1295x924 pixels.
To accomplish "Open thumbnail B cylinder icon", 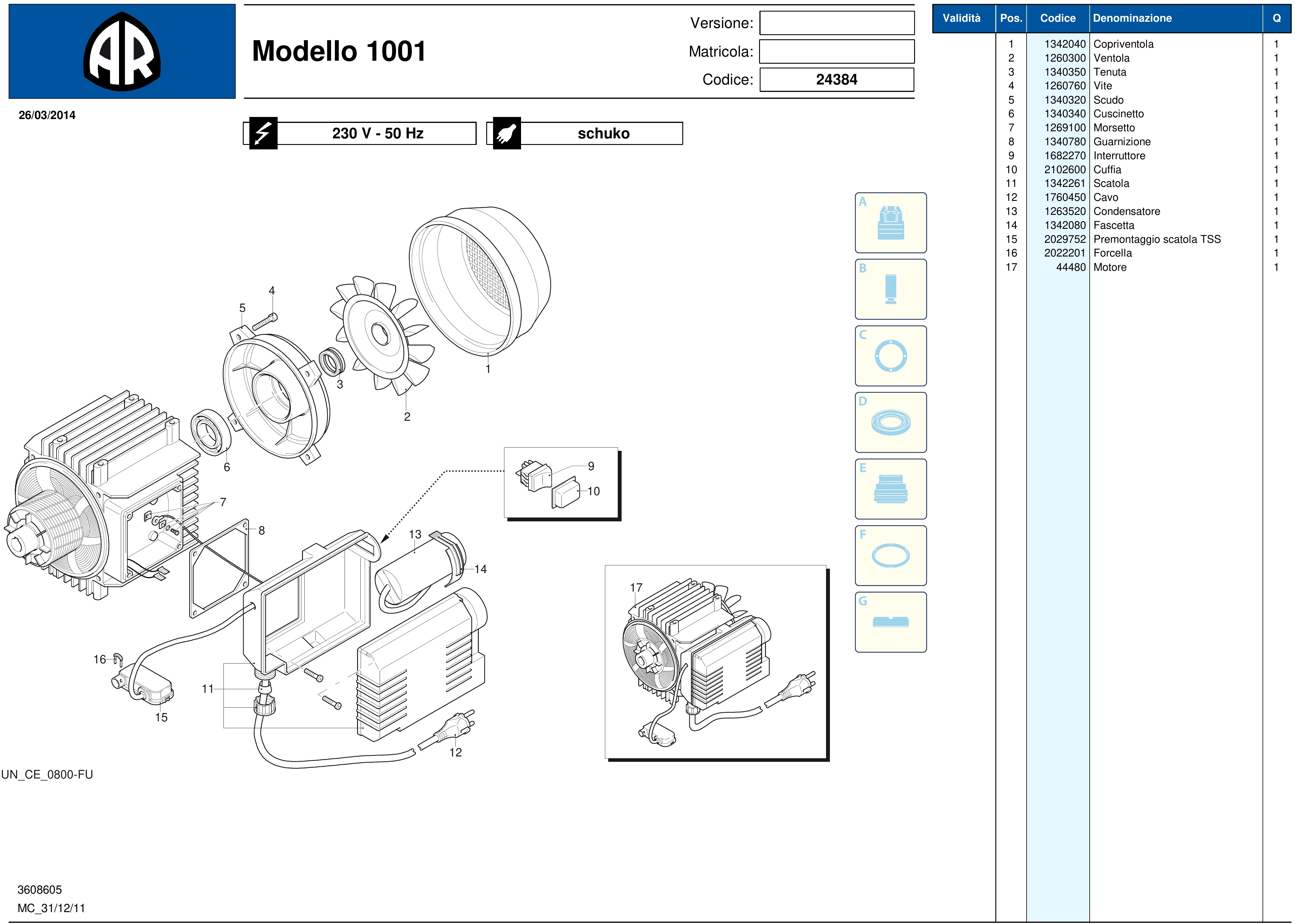I will 890,290.
